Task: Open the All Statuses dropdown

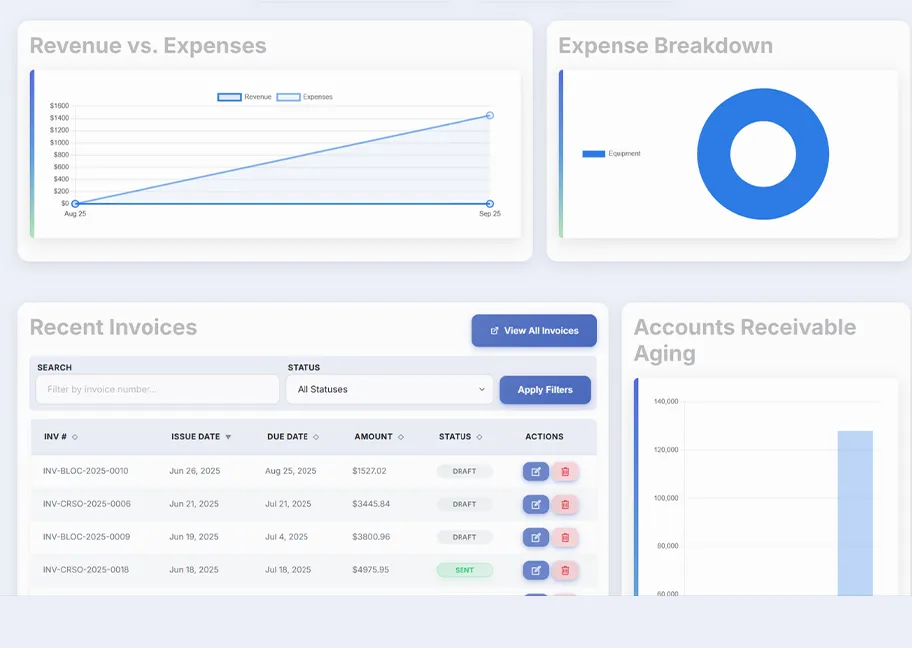Action: [x=388, y=389]
